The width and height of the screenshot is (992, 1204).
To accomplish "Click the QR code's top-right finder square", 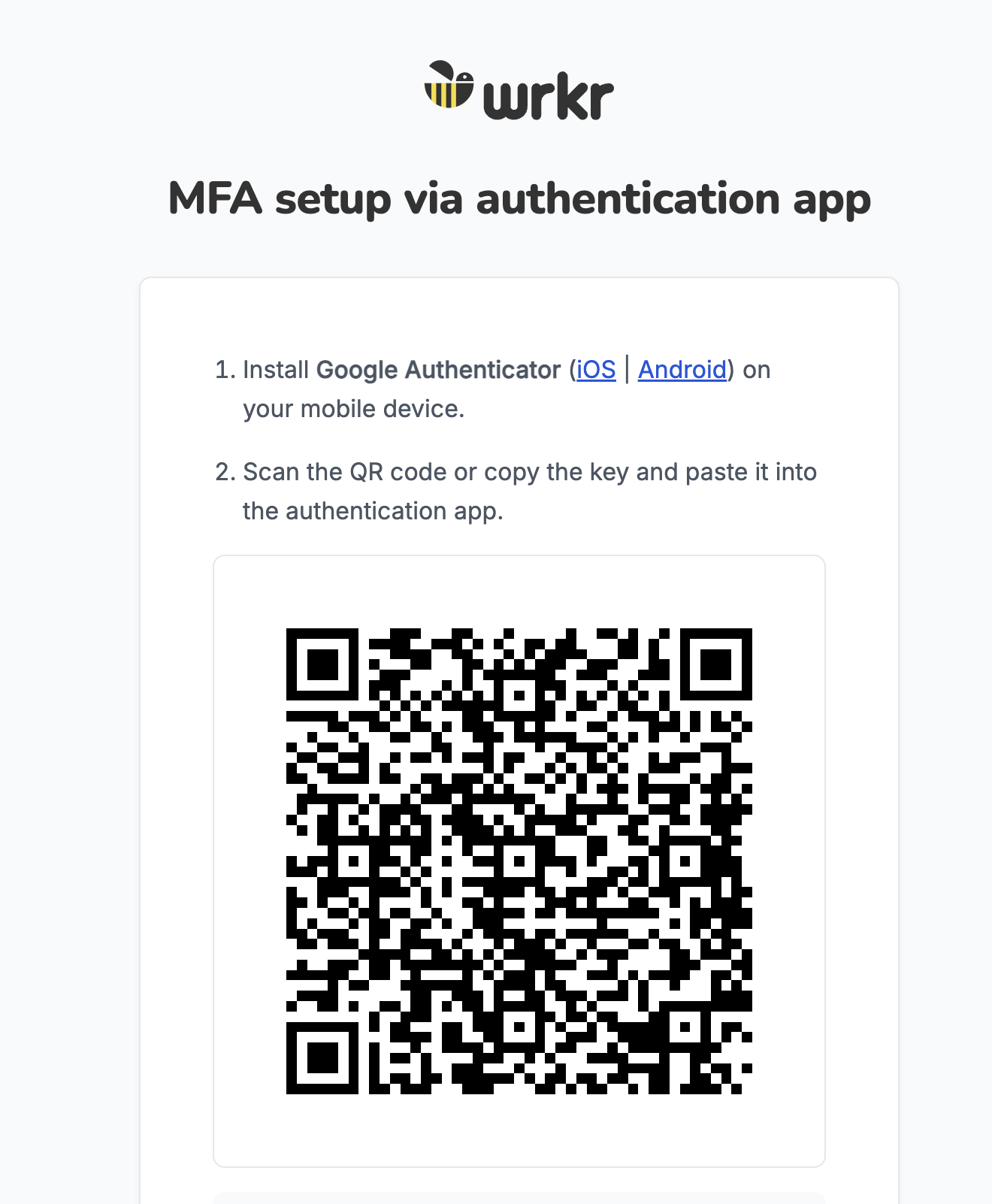I will pos(716,664).
